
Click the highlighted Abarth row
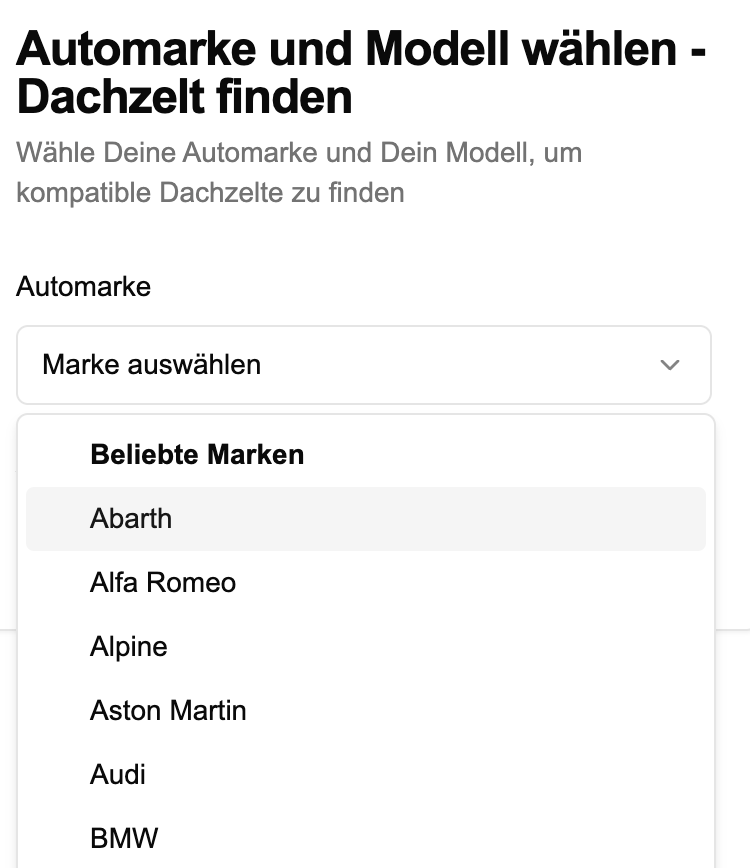366,519
